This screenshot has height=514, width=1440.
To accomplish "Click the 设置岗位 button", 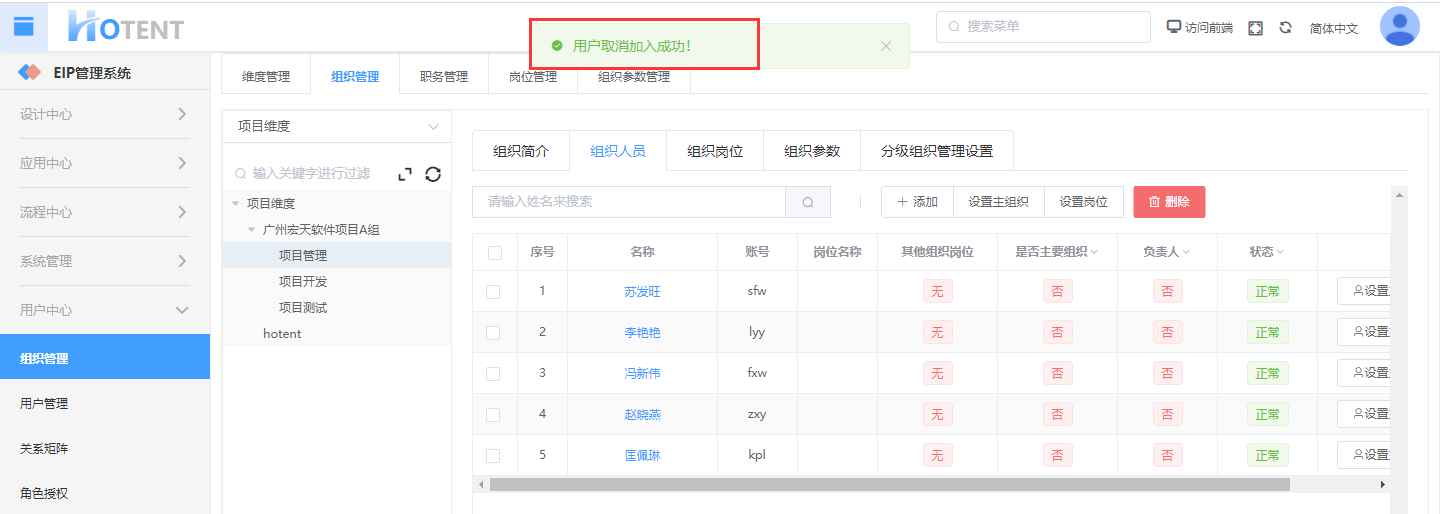I will [1083, 202].
